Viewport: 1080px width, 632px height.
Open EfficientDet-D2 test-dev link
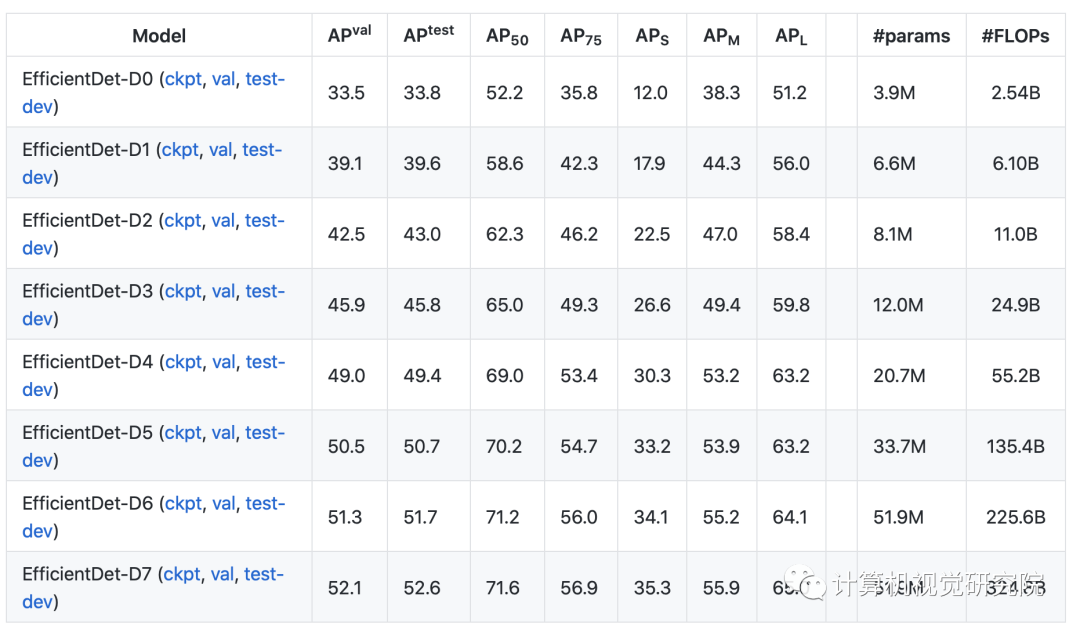point(265,221)
